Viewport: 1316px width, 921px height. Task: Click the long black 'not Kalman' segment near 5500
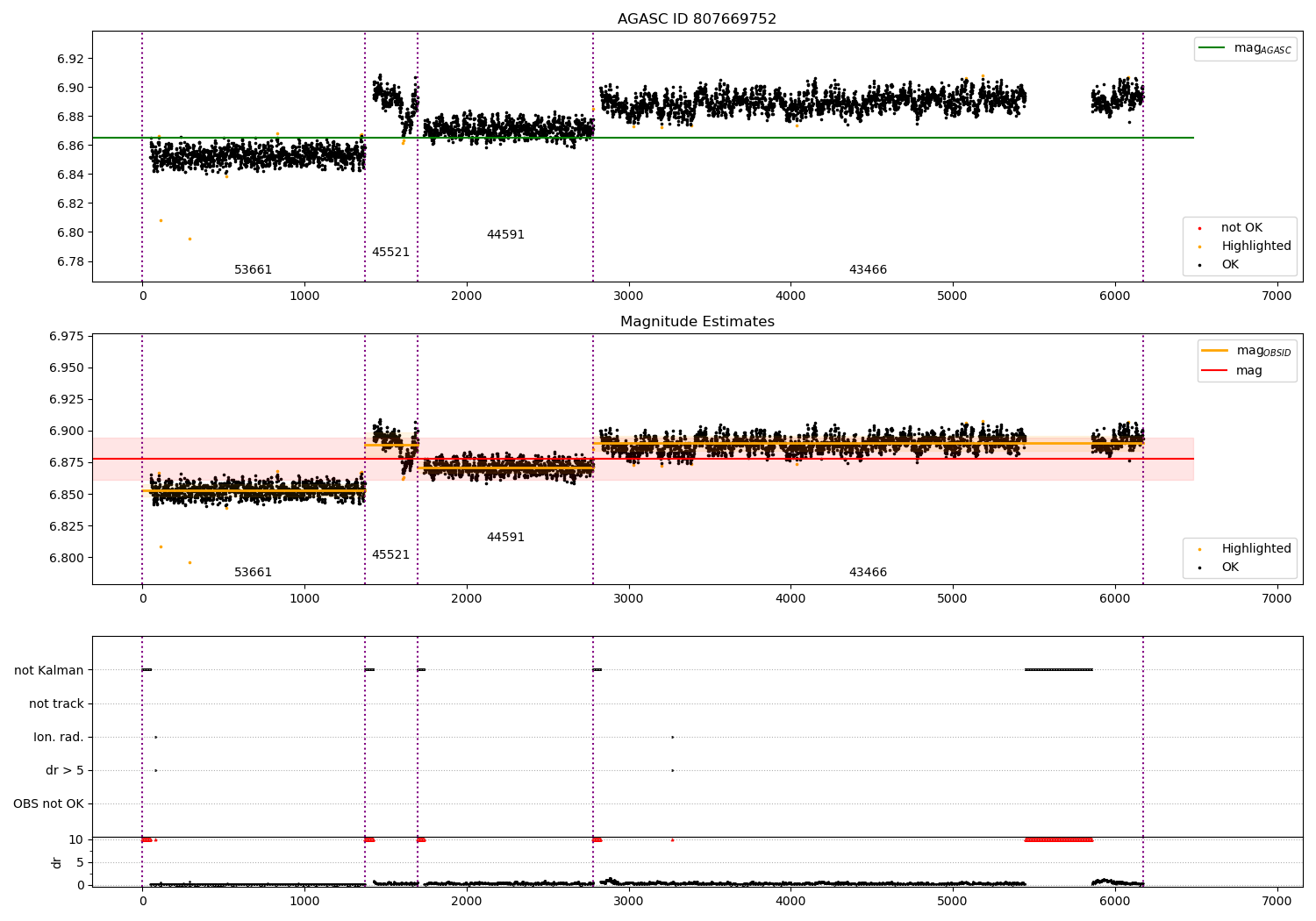click(1059, 670)
